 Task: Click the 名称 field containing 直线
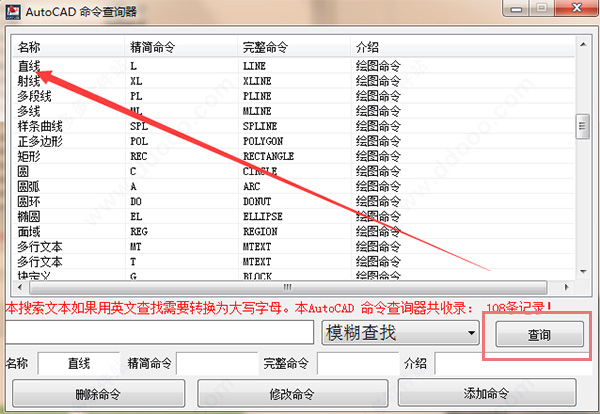coord(79,363)
